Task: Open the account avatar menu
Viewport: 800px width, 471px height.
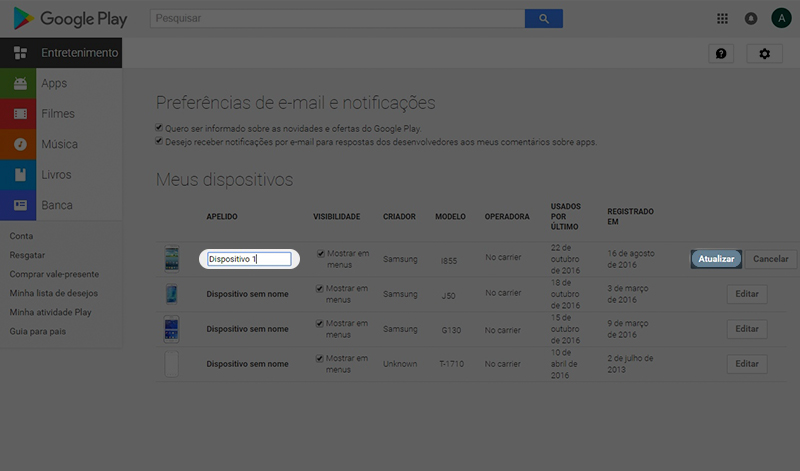Action: click(x=780, y=18)
